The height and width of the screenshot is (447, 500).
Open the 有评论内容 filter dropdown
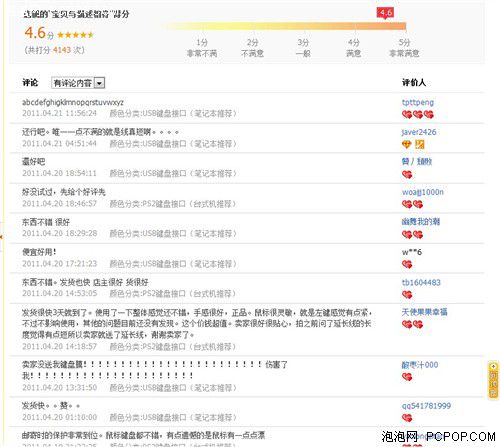78,83
